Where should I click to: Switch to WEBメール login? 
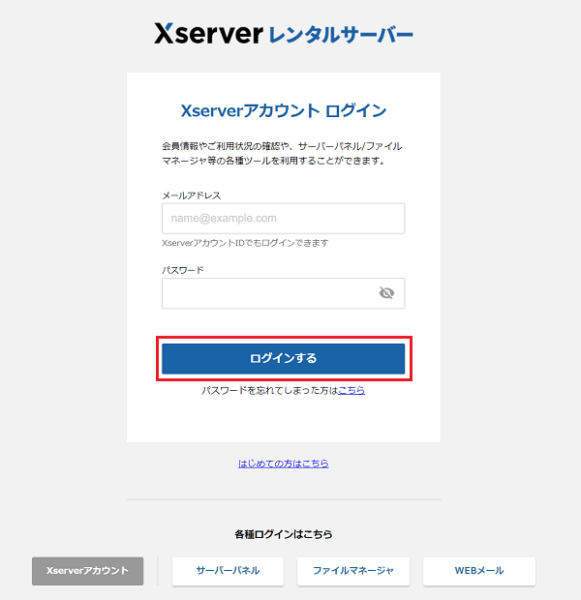(479, 571)
